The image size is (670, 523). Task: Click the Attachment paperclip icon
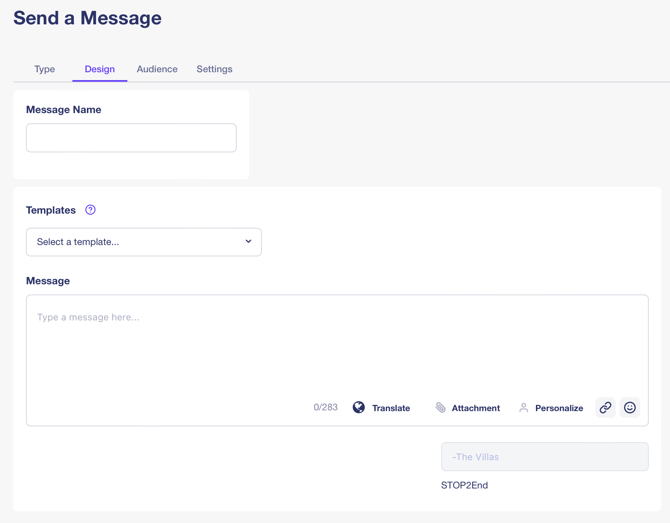pyautogui.click(x=440, y=408)
